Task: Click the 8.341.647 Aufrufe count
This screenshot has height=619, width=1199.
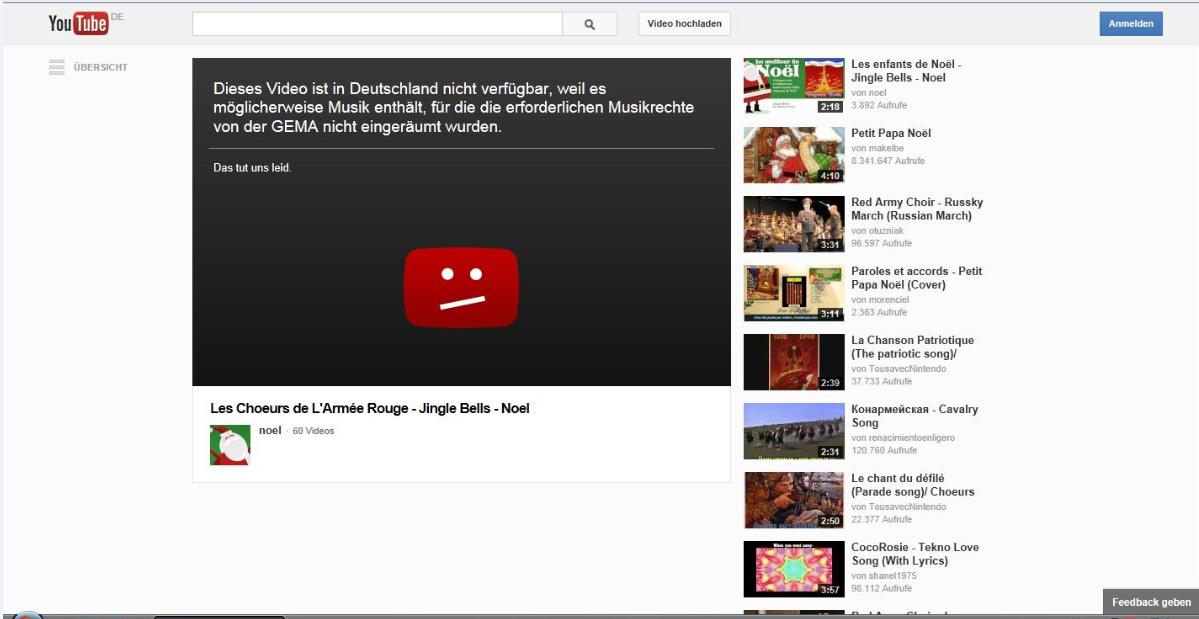Action: coord(888,160)
